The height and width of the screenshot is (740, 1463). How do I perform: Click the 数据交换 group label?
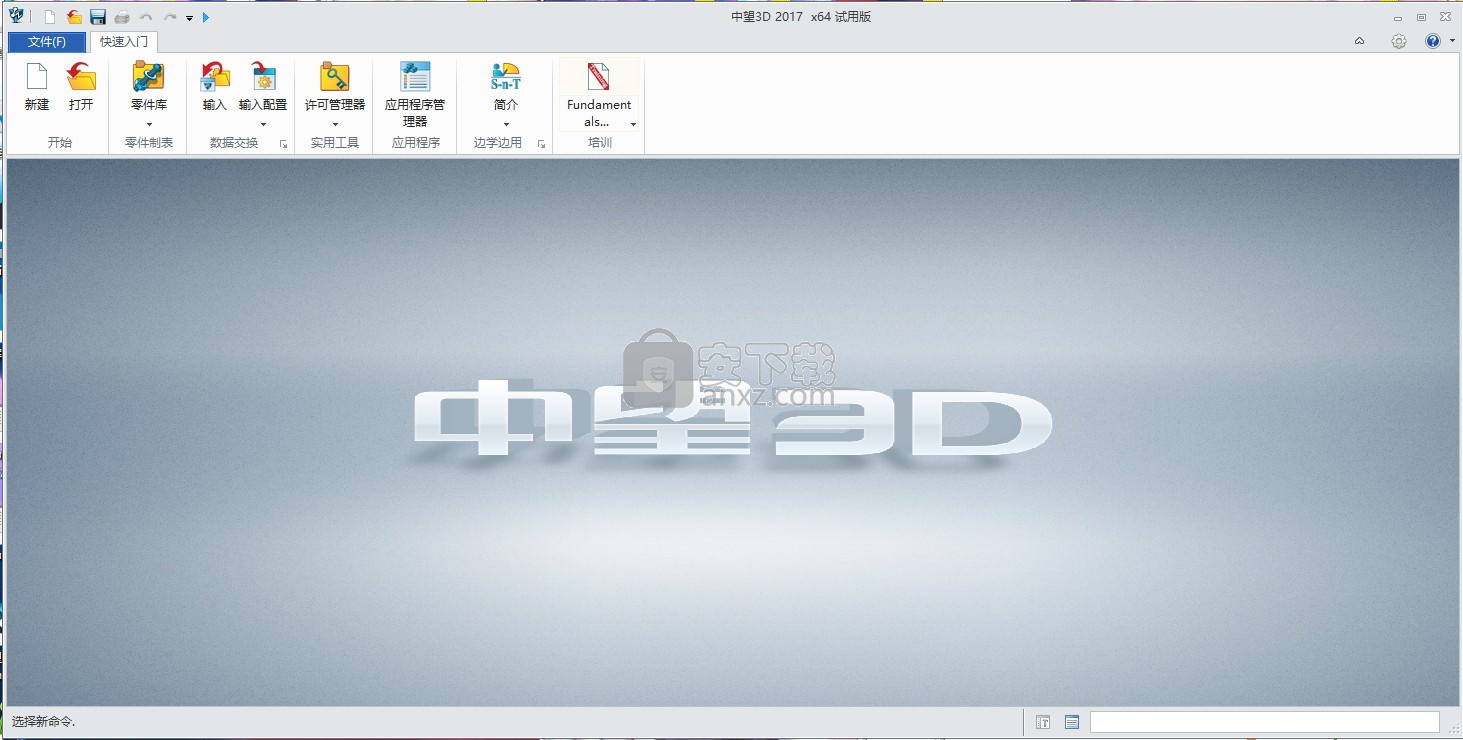tap(234, 143)
